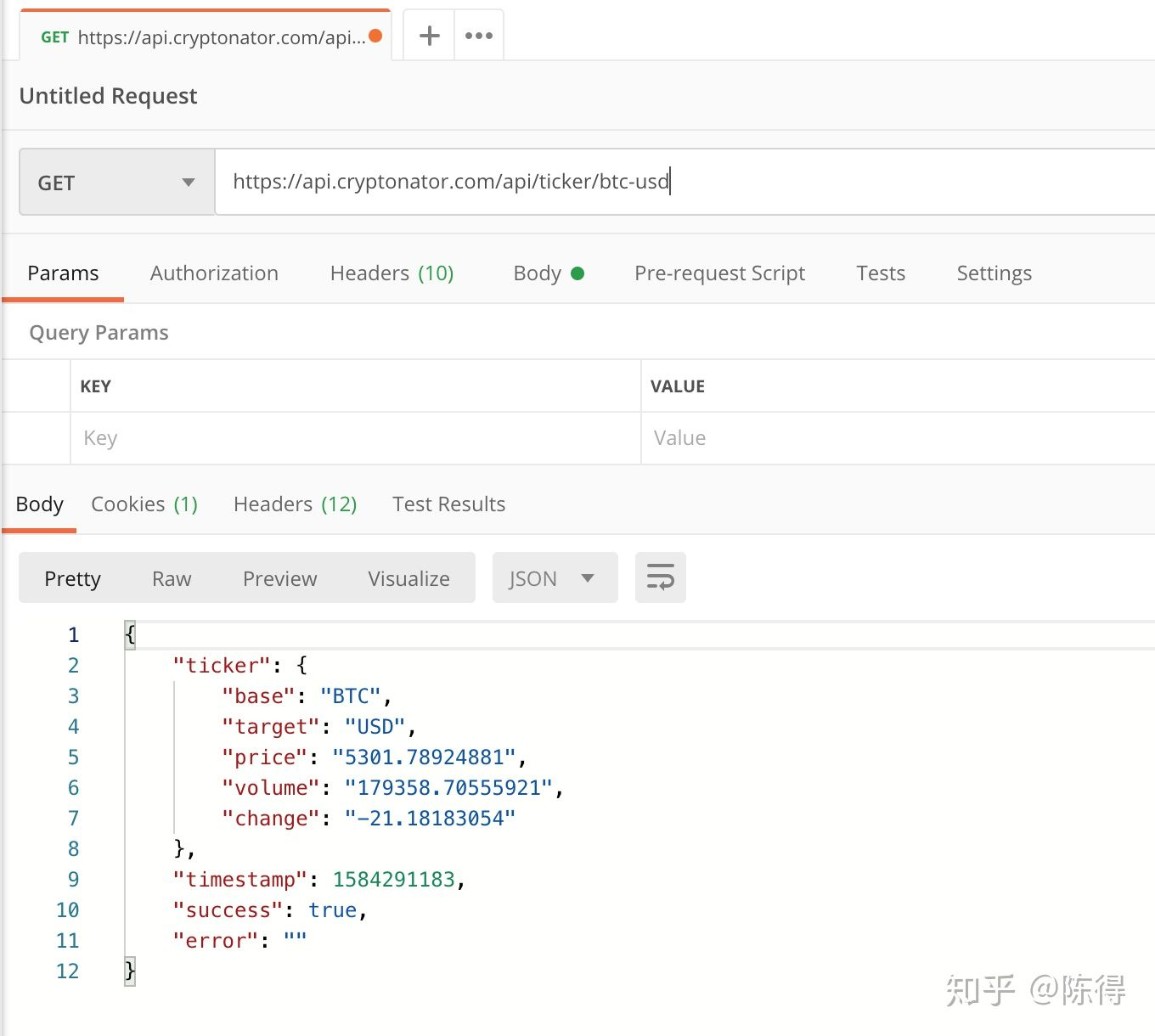Click the request URL input field
The width and height of the screenshot is (1155, 1036).
tap(679, 182)
